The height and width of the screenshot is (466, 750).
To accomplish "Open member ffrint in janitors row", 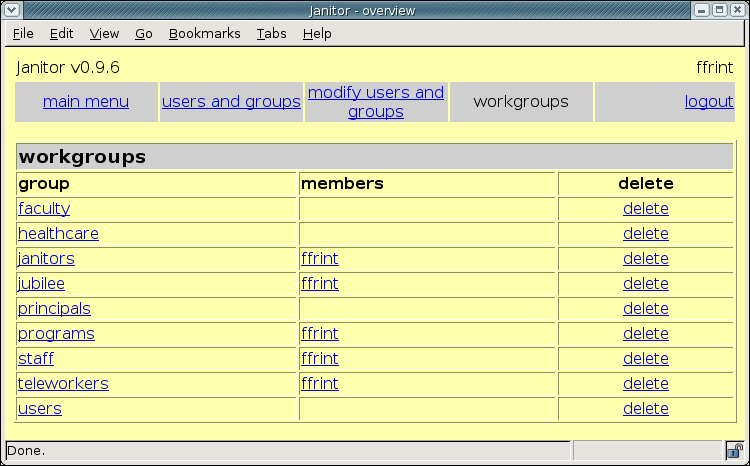I will [320, 258].
